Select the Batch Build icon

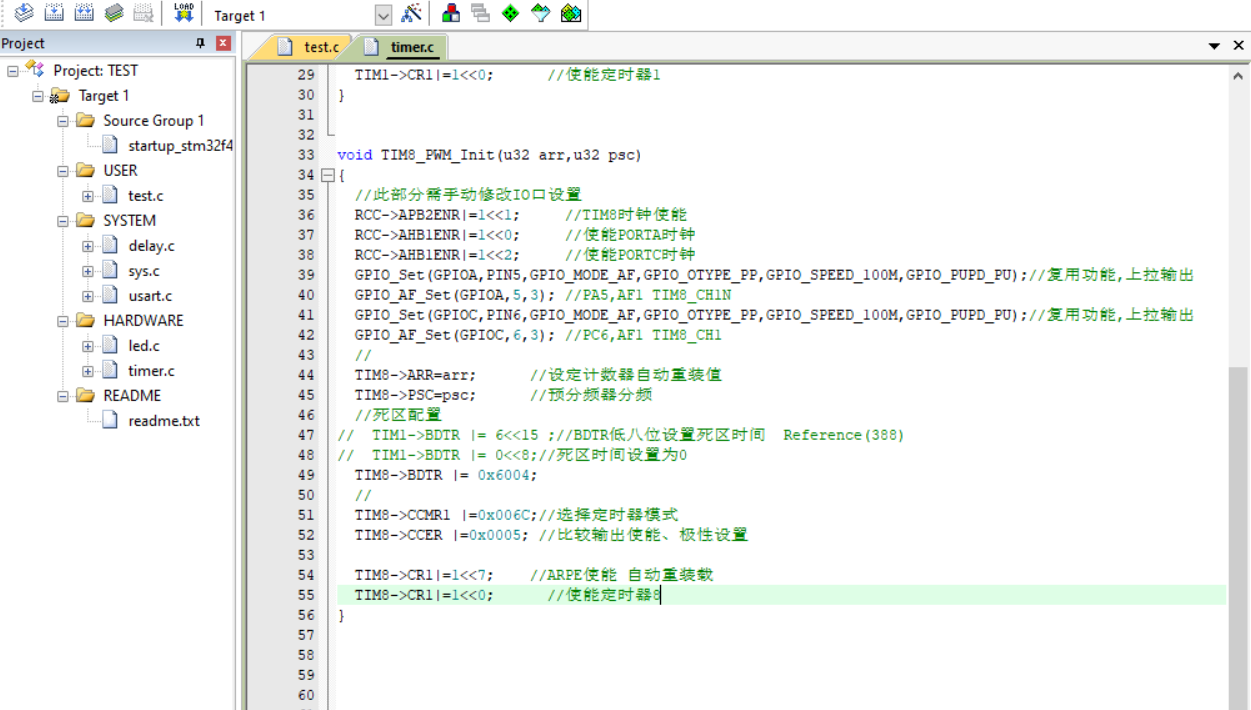pyautogui.click(x=116, y=13)
